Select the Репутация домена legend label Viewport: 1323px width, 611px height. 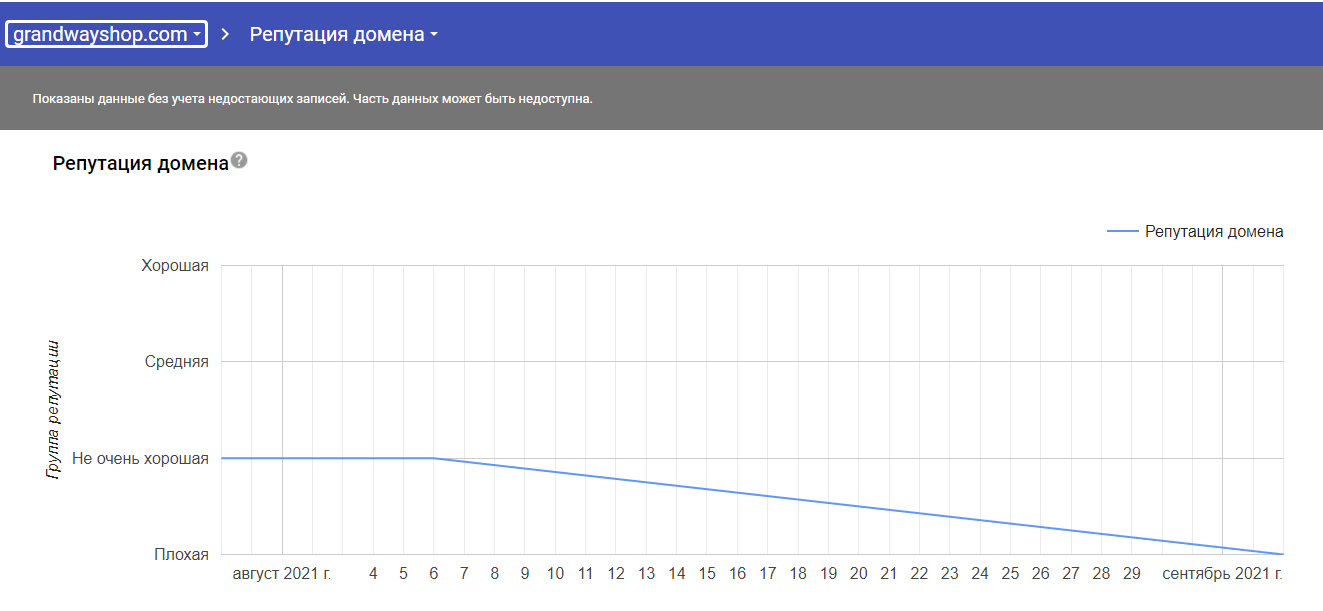(1213, 231)
